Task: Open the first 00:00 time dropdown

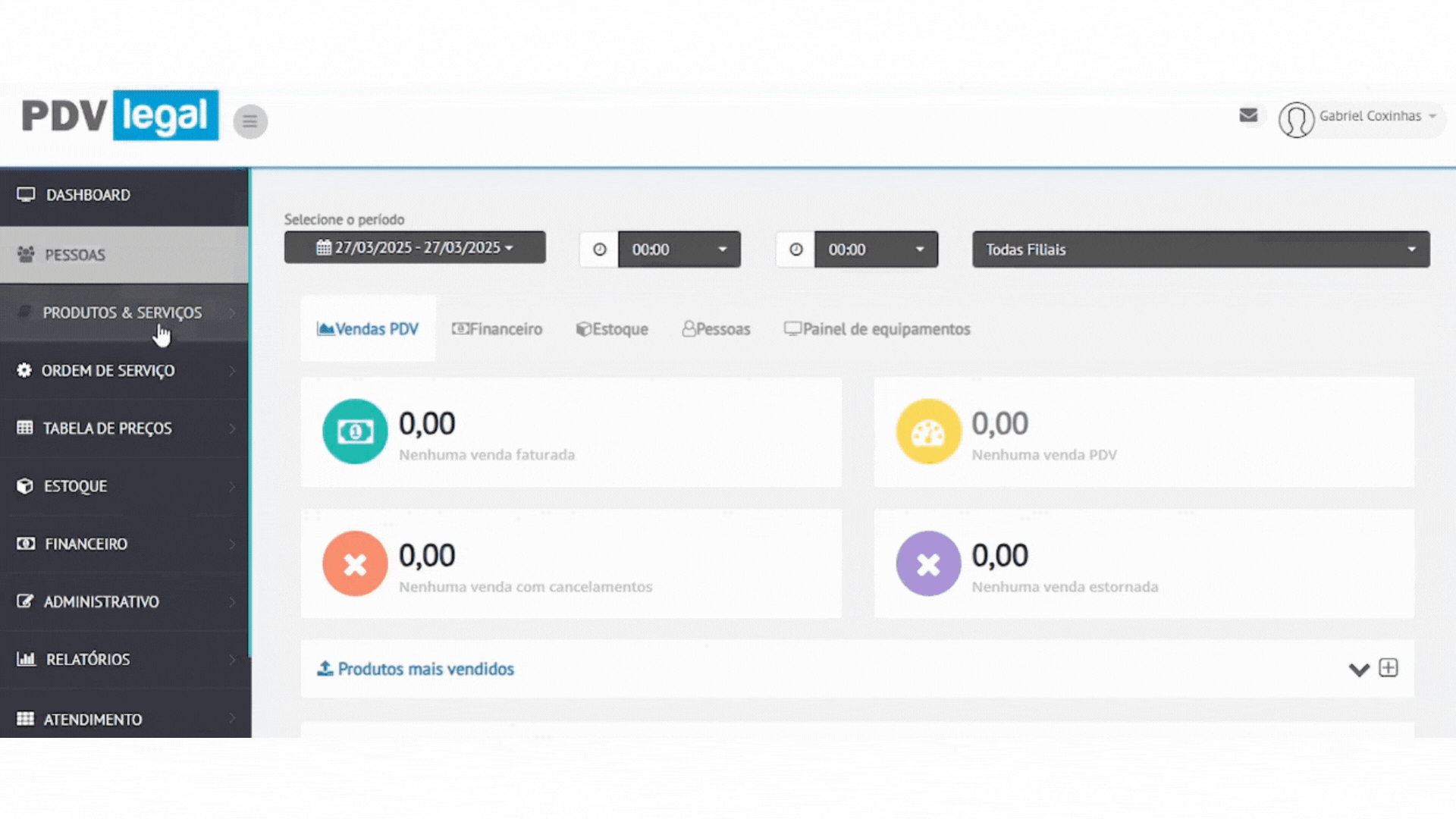Action: pyautogui.click(x=679, y=249)
